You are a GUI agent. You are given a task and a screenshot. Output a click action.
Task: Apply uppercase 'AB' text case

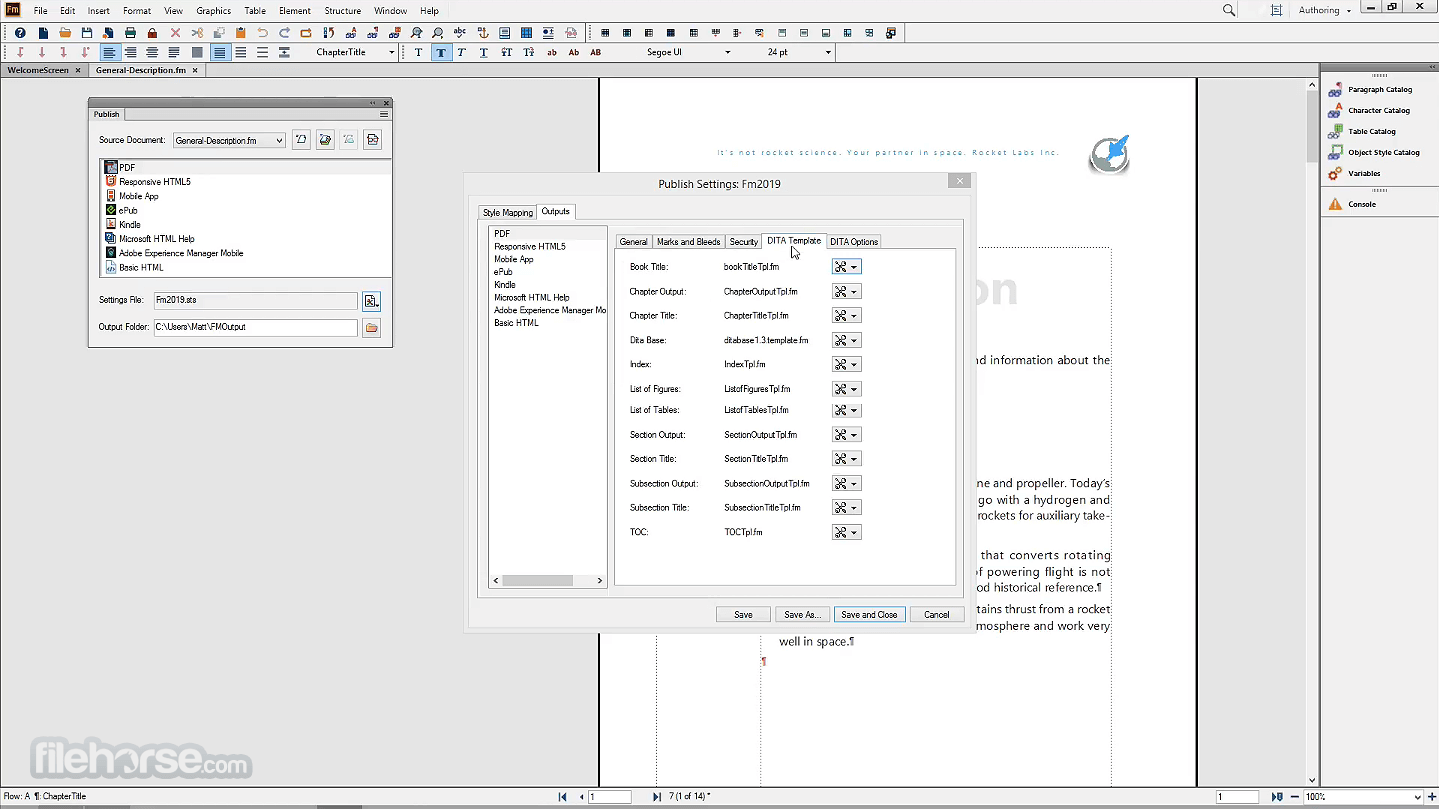(x=596, y=52)
